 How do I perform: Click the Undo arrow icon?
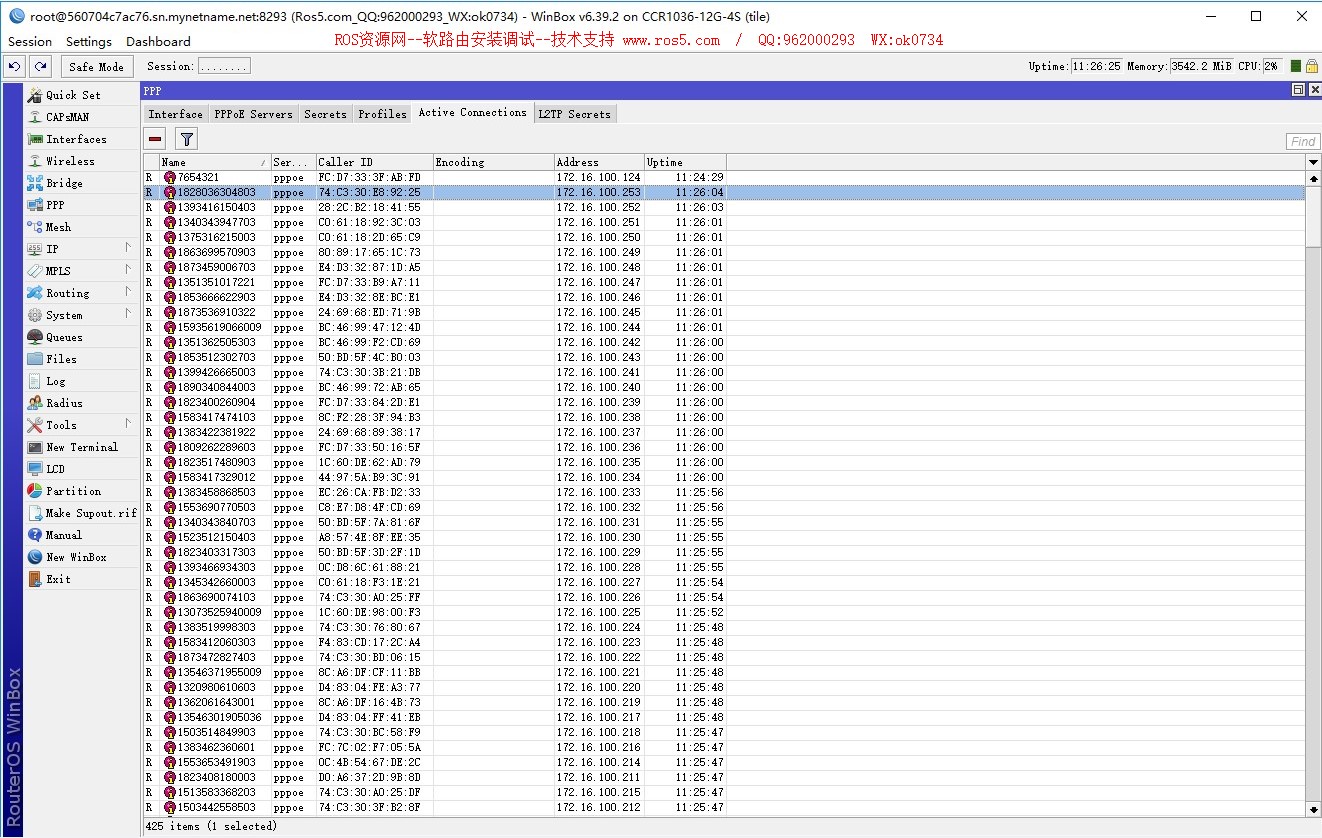coord(14,66)
